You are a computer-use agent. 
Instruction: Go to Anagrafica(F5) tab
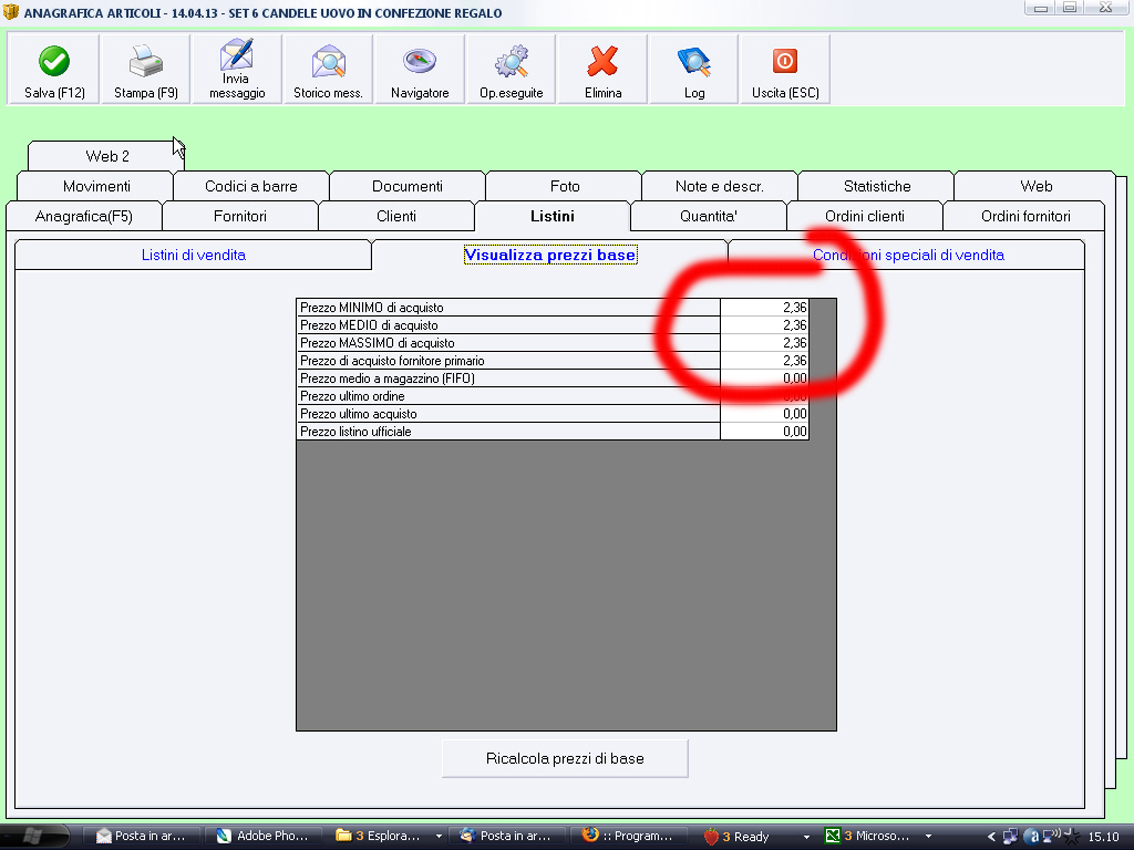coord(84,216)
